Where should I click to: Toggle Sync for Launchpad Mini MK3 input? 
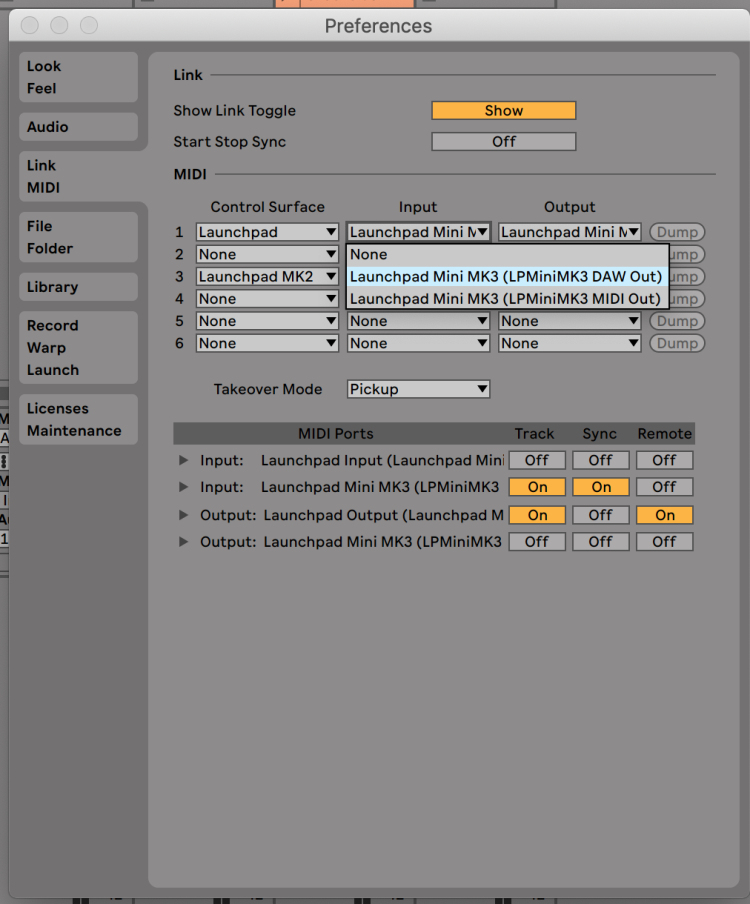[x=600, y=487]
